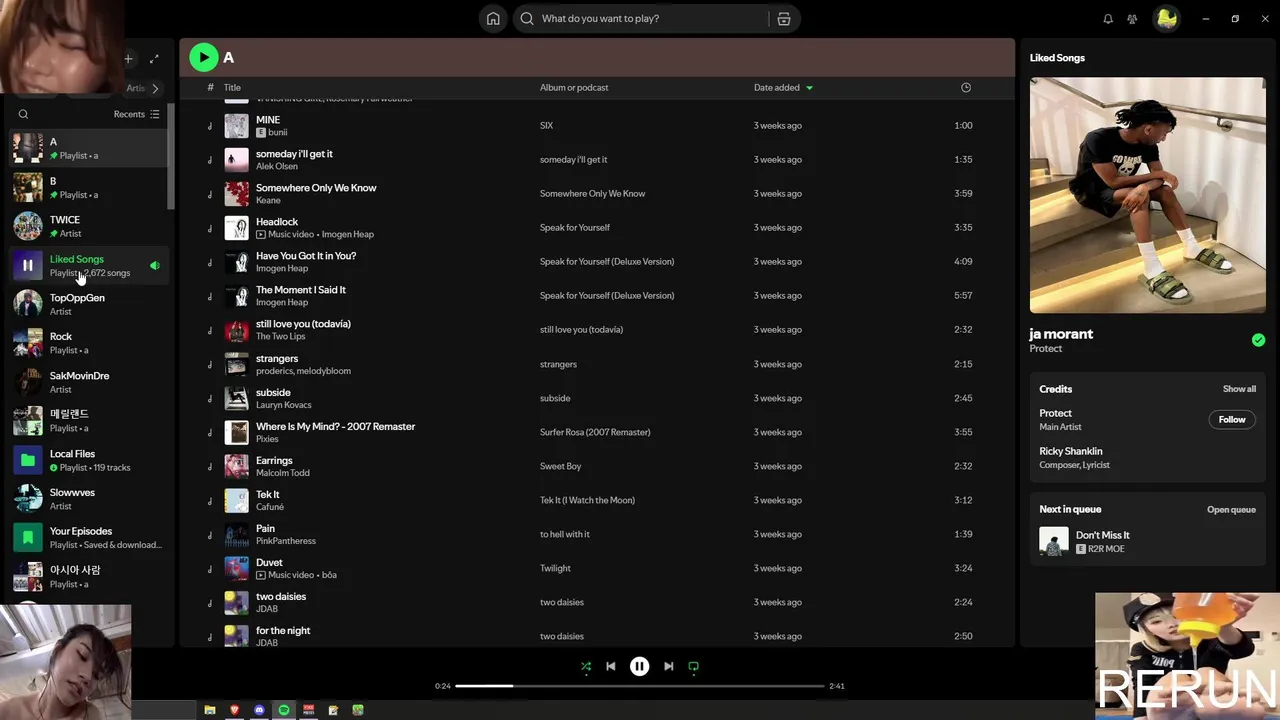Open Brave browser from taskbar
This screenshot has height=720, width=1280.
235,710
